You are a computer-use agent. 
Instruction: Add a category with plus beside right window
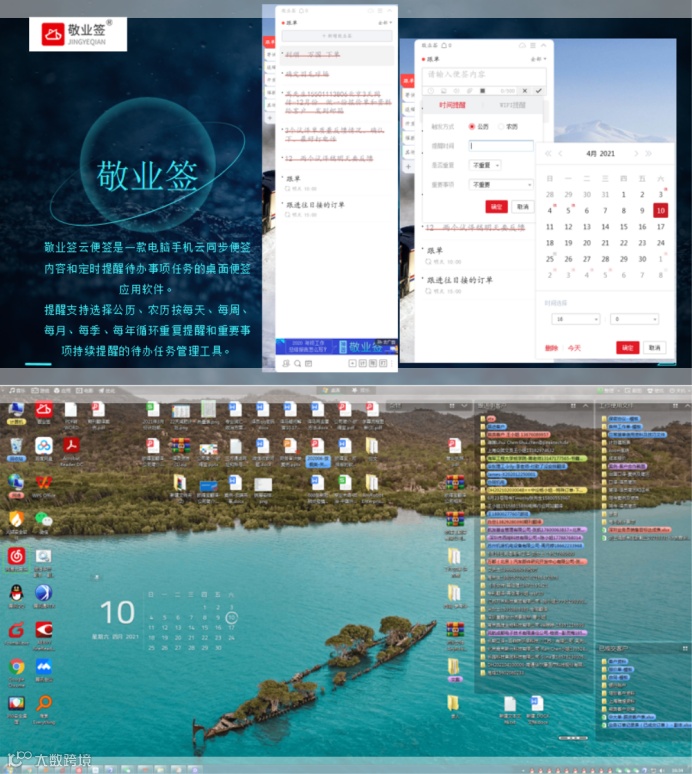(408, 167)
